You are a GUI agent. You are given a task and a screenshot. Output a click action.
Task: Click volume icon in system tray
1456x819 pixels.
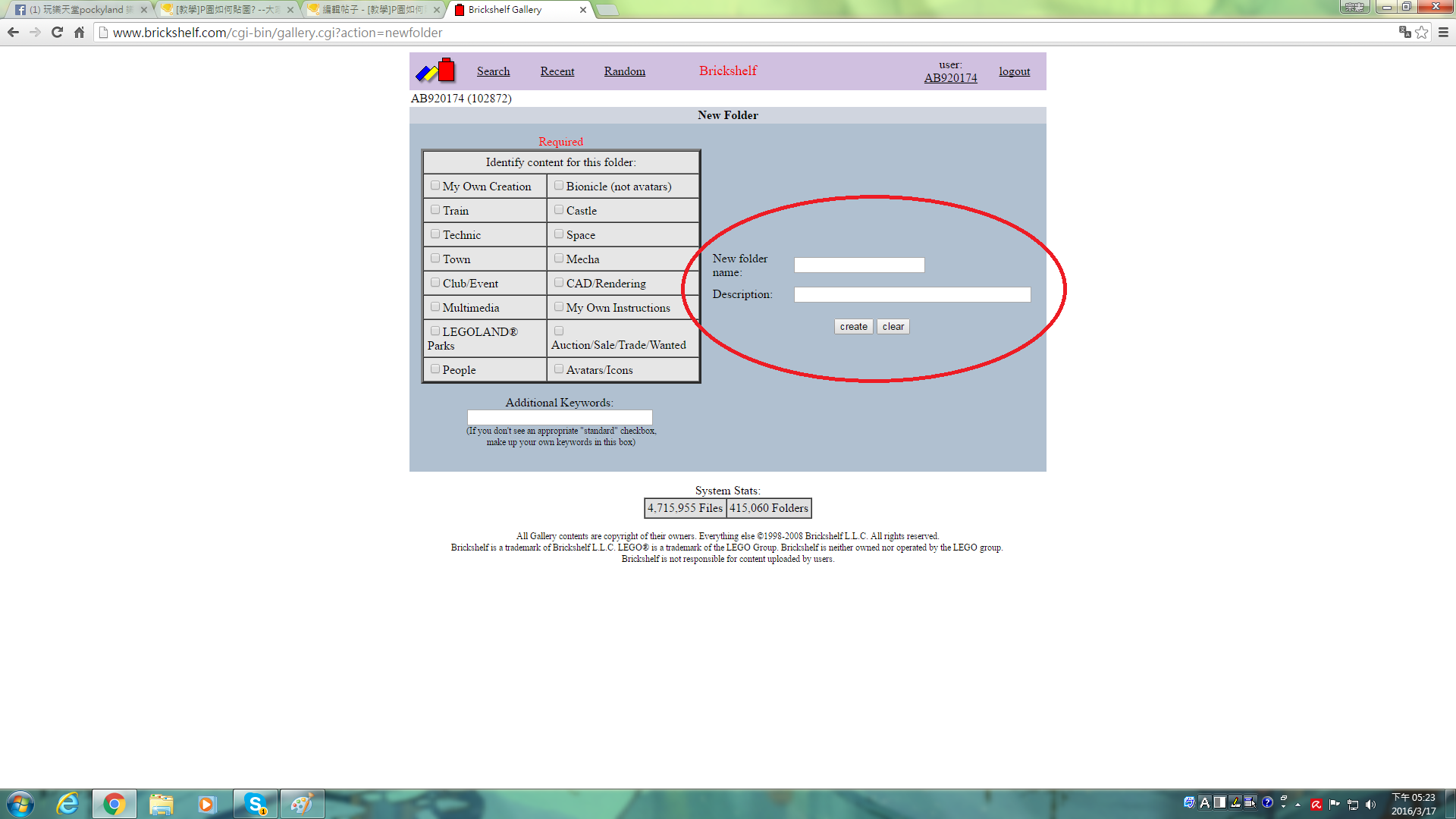(x=1370, y=805)
